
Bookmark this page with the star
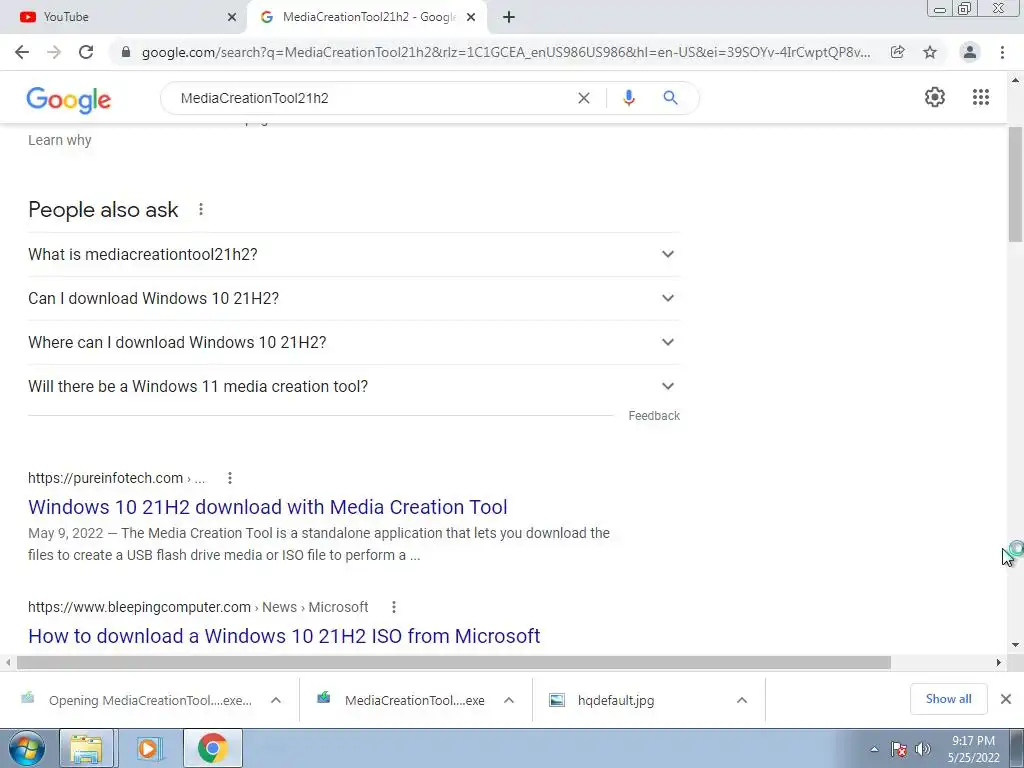pyautogui.click(x=930, y=52)
